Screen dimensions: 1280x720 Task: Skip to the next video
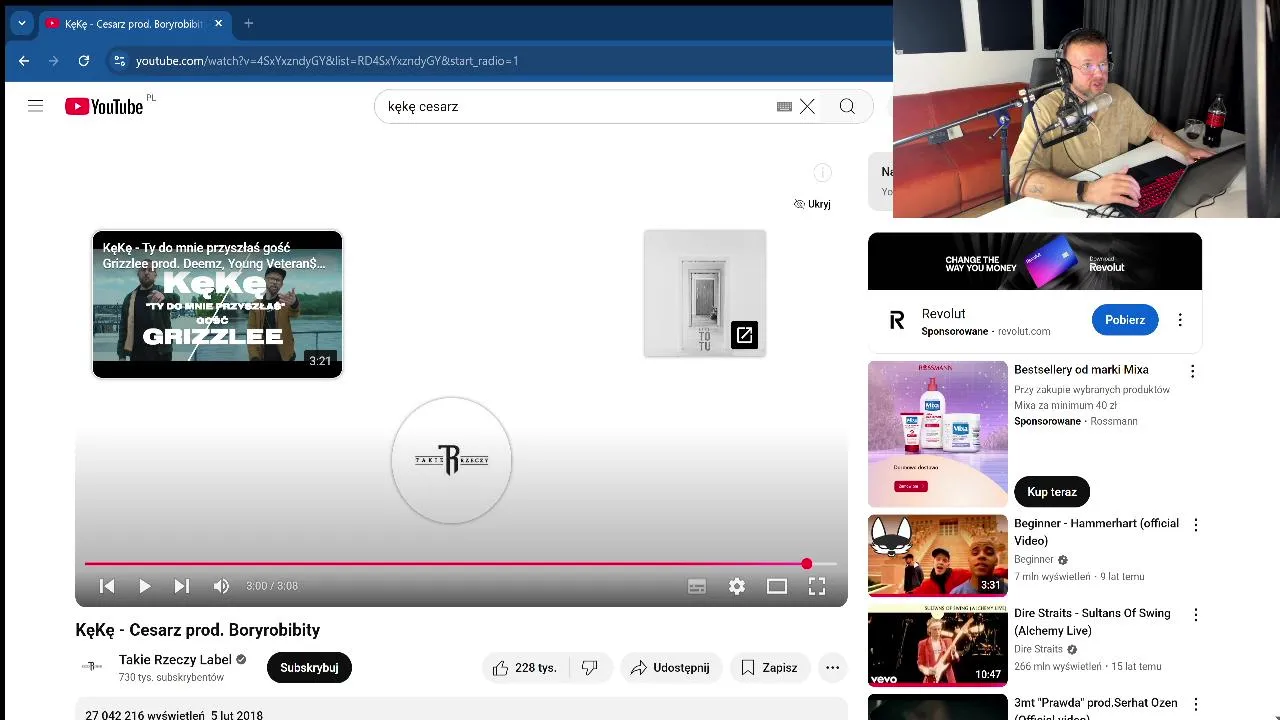[x=181, y=586]
